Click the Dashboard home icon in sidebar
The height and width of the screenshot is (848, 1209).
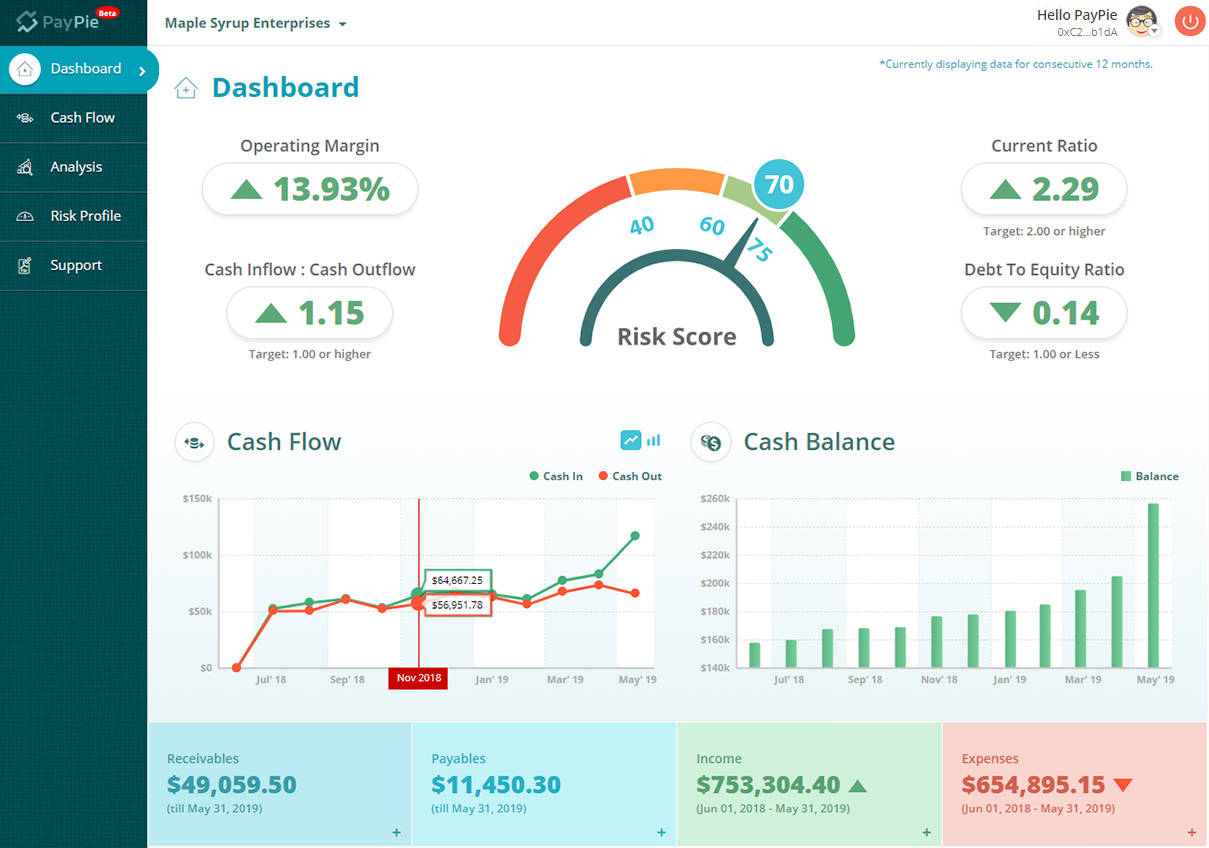[x=25, y=69]
